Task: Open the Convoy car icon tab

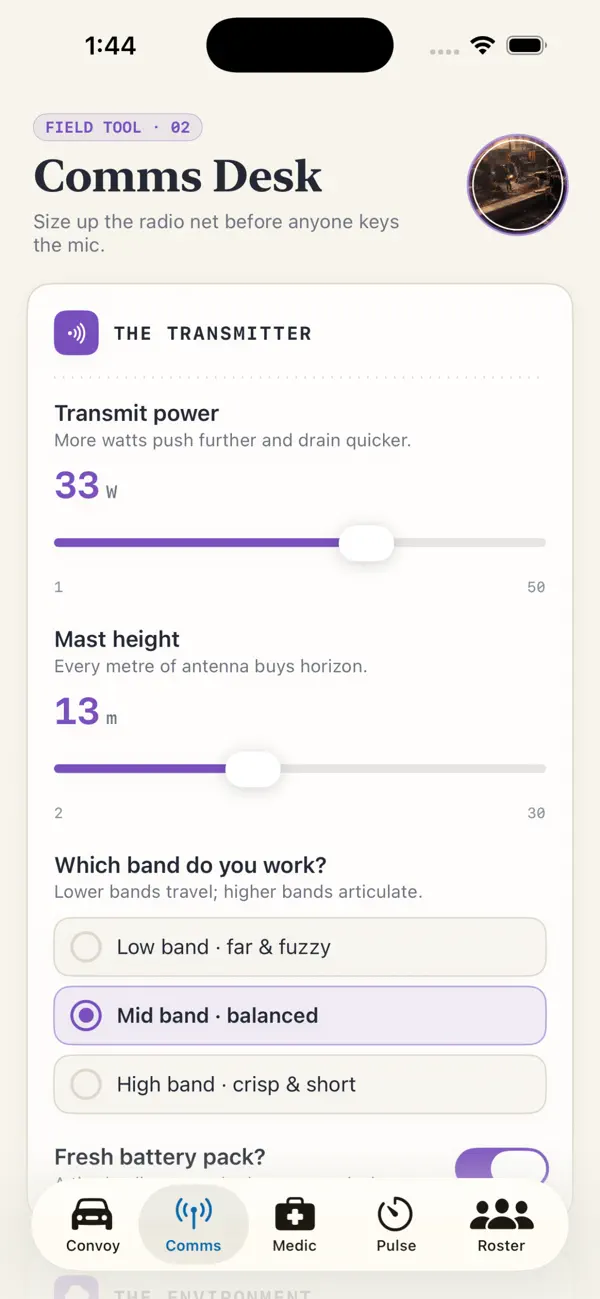Action: pos(92,1215)
